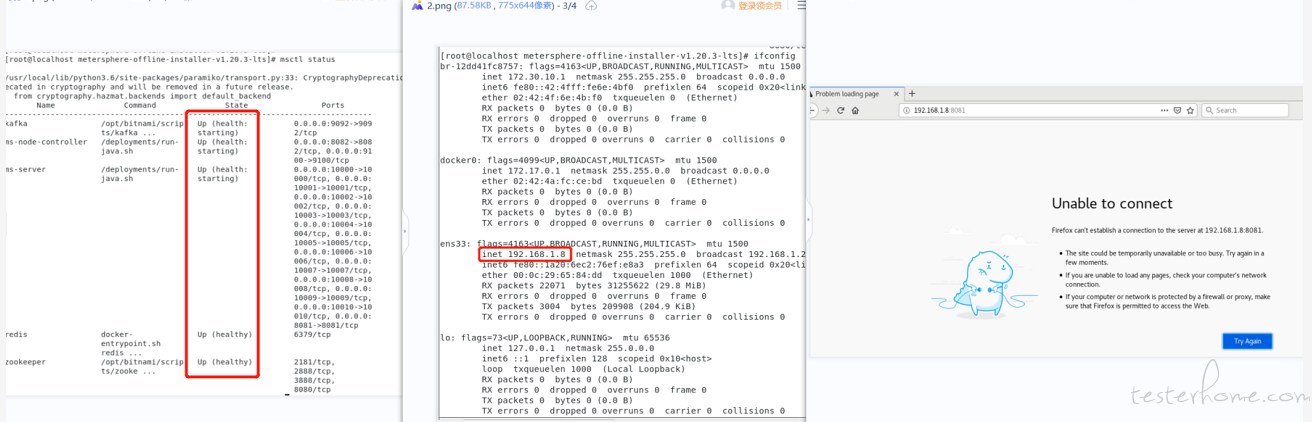Click zookeeper 'Up (healthy)' state

(225, 362)
